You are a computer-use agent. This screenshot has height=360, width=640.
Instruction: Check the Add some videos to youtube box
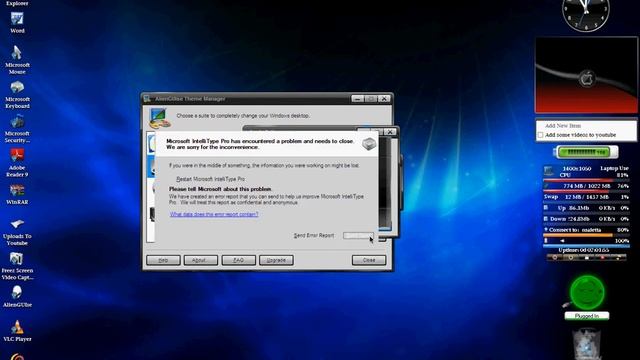point(540,135)
